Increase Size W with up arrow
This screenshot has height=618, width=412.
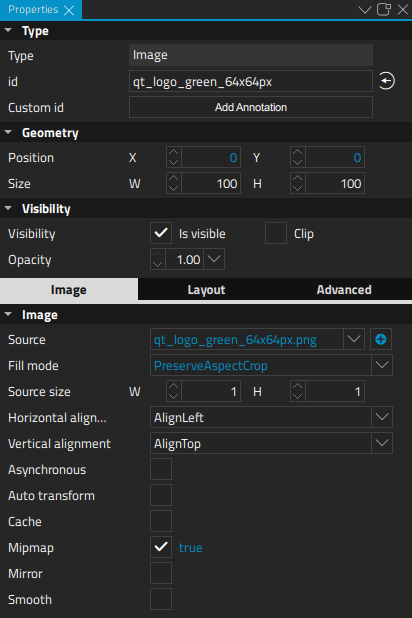tap(173, 179)
